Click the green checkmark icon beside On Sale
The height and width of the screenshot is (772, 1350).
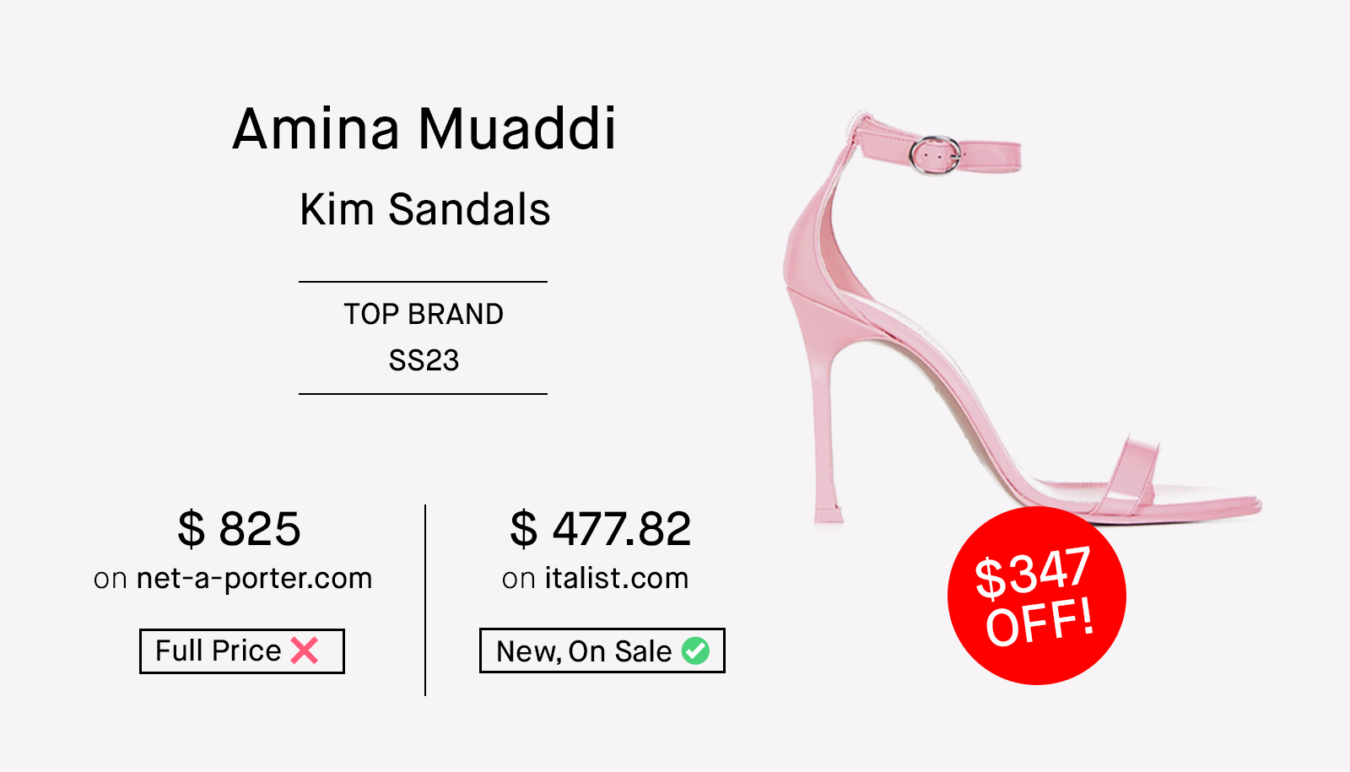click(x=695, y=651)
